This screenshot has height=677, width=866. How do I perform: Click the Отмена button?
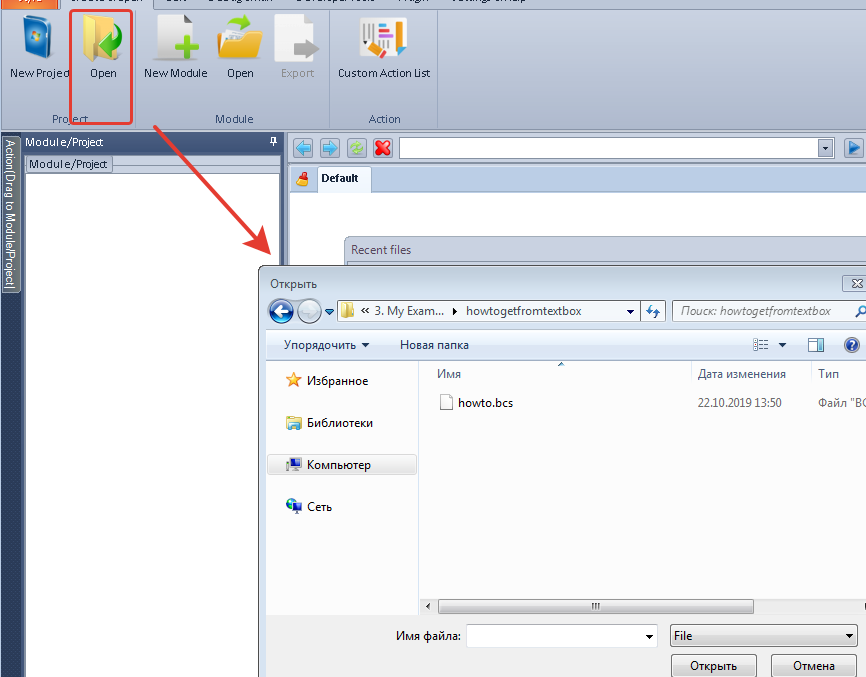coord(813,666)
